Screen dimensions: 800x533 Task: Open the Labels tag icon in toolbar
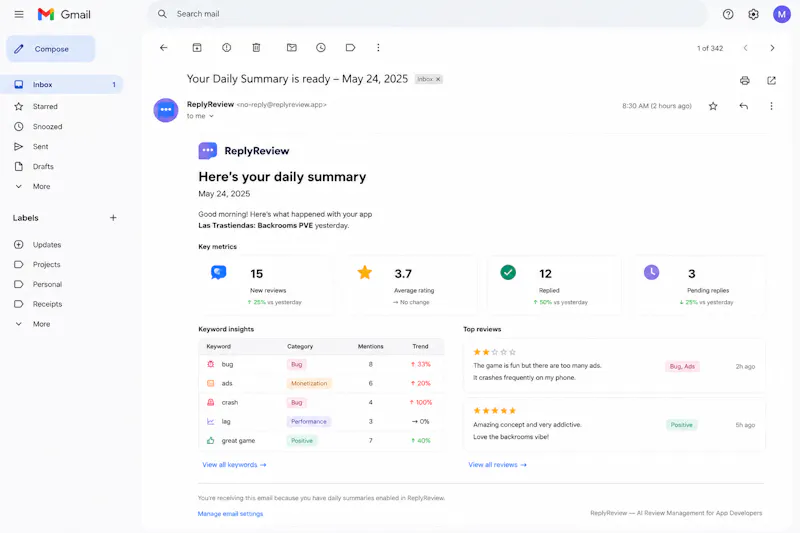click(351, 47)
